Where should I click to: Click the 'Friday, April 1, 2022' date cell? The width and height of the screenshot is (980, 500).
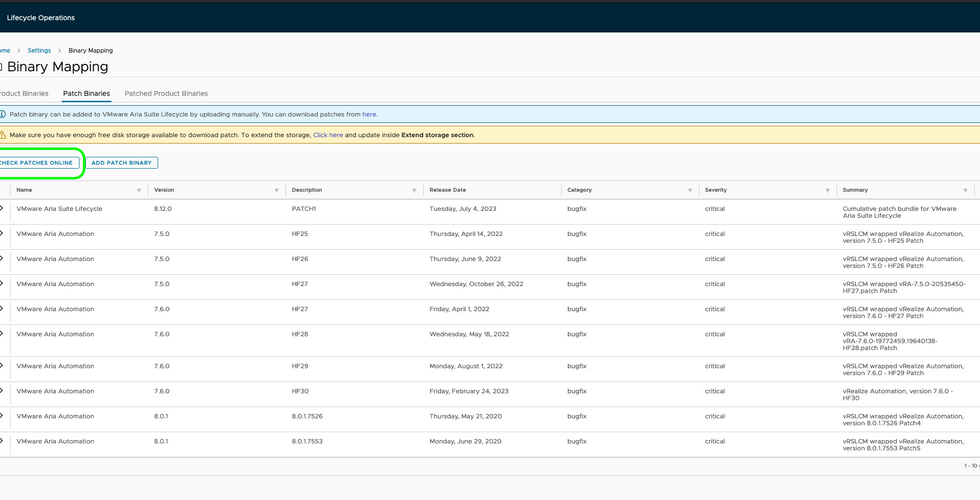click(459, 309)
